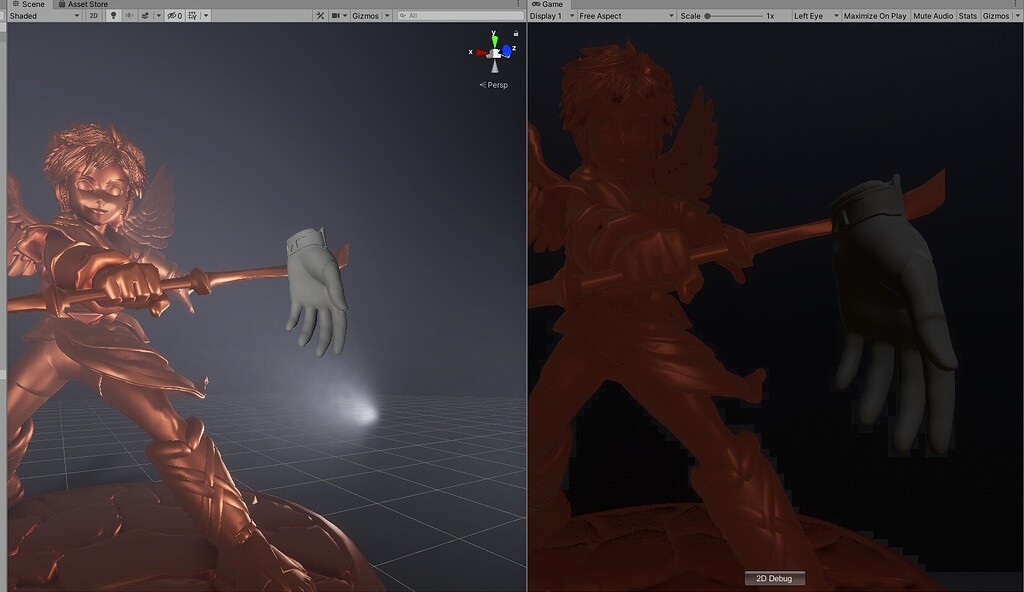The width and height of the screenshot is (1024, 592).
Task: Toggle 2D mode in the Scene view
Action: tap(94, 16)
